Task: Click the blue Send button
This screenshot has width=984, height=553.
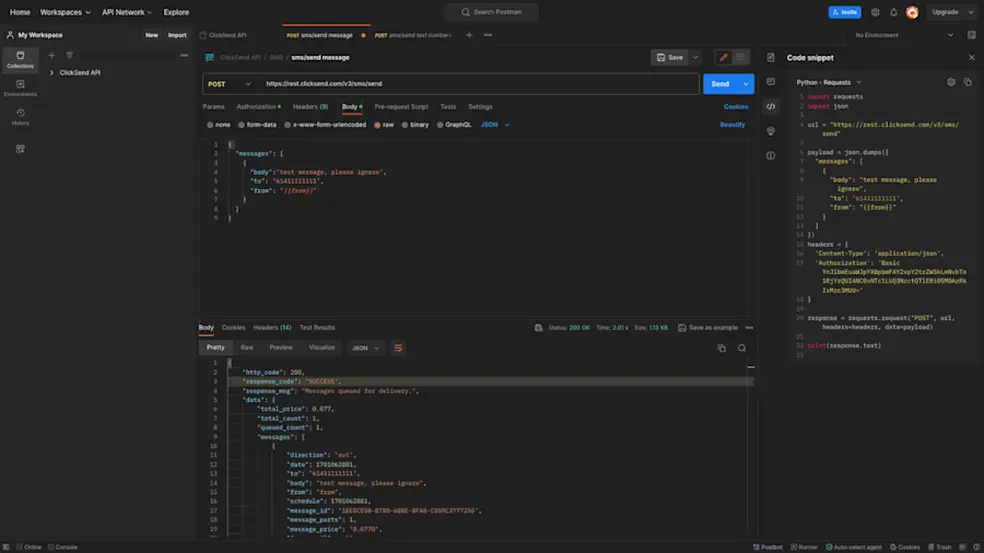Action: (720, 84)
